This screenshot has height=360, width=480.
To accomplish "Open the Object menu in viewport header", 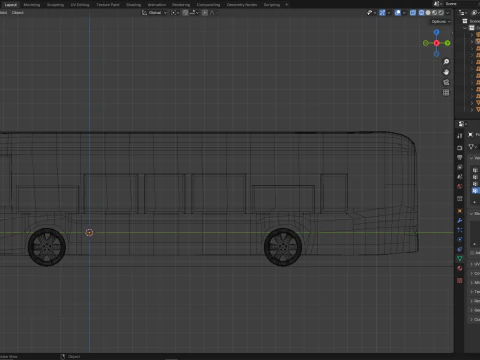I will pyautogui.click(x=18, y=13).
